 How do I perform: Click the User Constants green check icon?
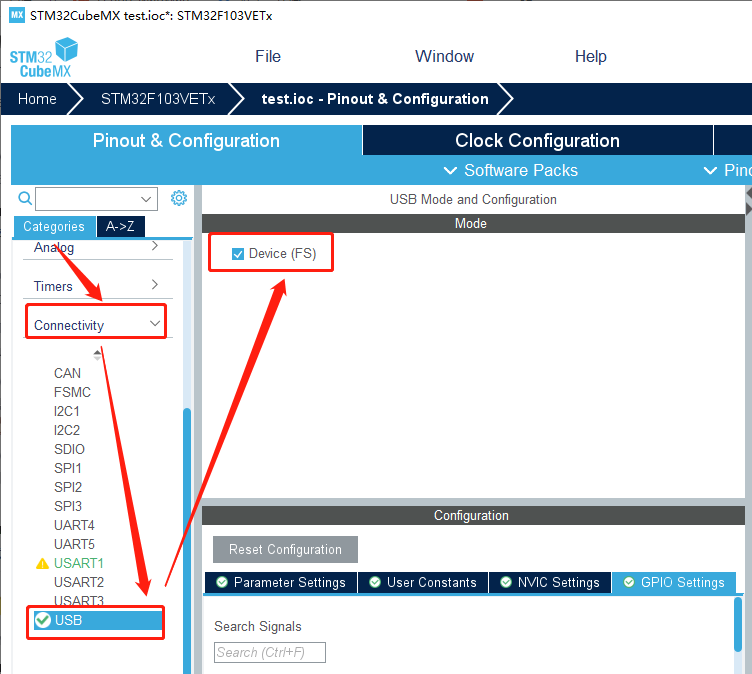[375, 582]
